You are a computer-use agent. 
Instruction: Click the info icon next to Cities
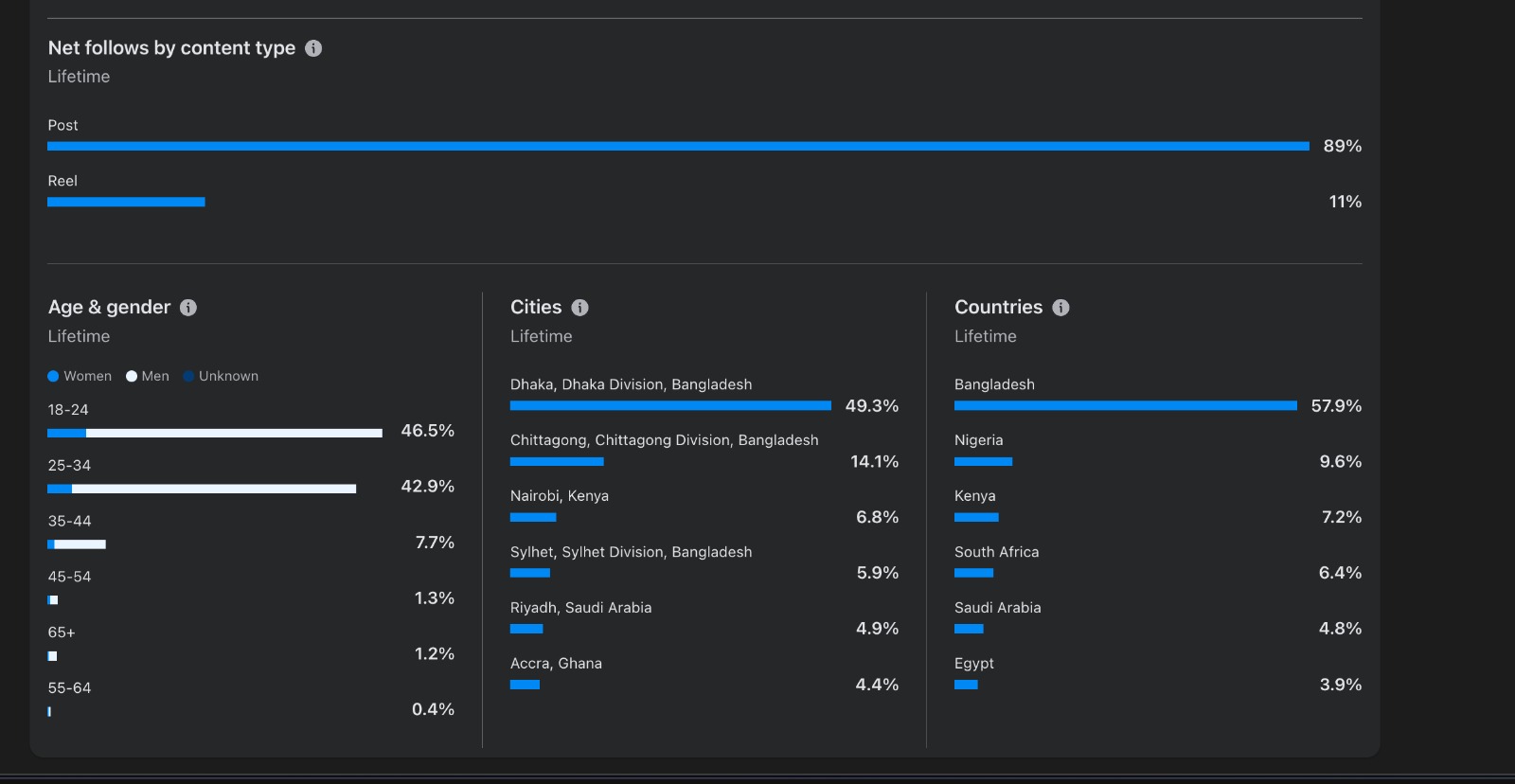pyautogui.click(x=580, y=308)
